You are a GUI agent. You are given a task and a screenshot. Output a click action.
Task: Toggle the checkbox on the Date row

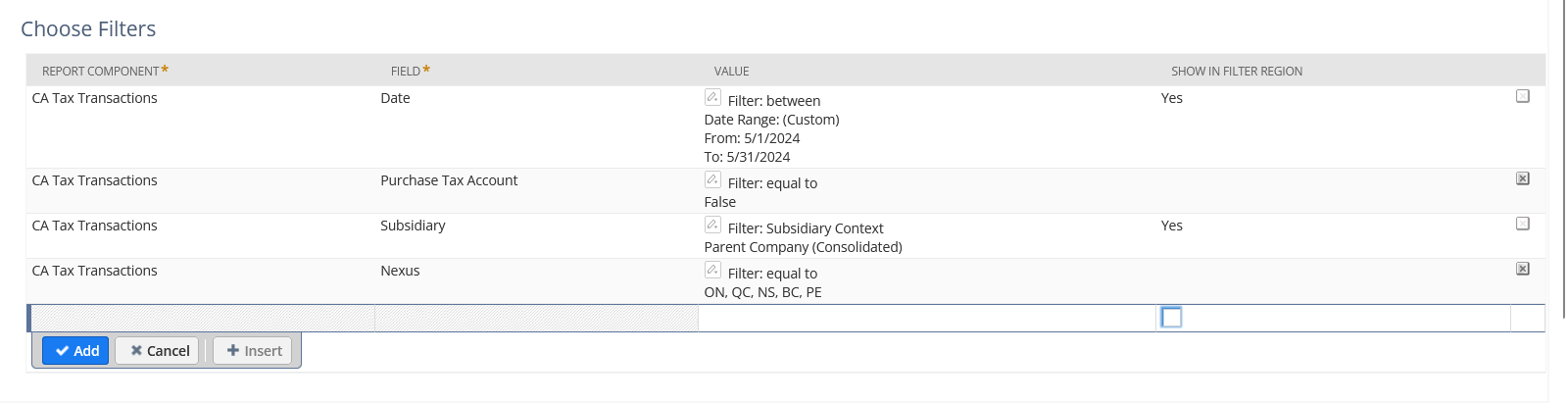pos(1522,96)
